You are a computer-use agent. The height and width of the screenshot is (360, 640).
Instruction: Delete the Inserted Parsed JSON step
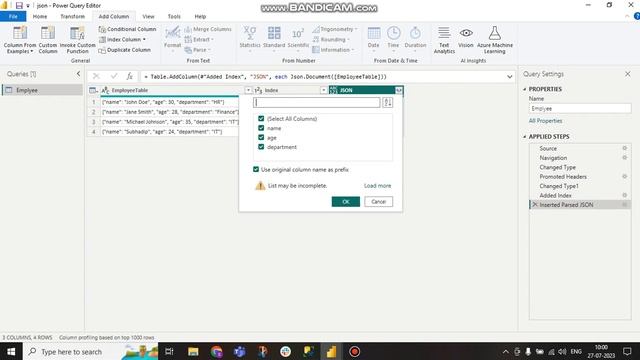click(x=535, y=204)
